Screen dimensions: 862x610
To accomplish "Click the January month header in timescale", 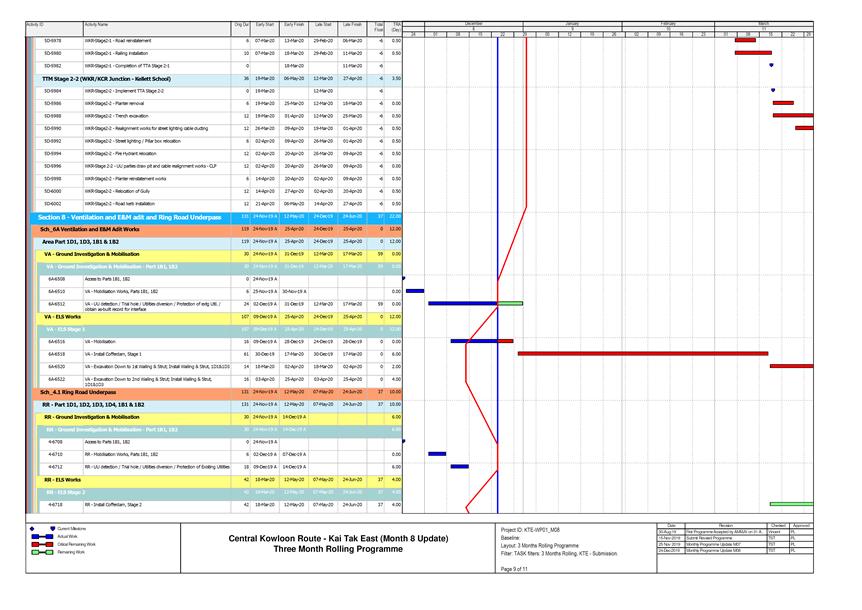I will pos(572,22).
